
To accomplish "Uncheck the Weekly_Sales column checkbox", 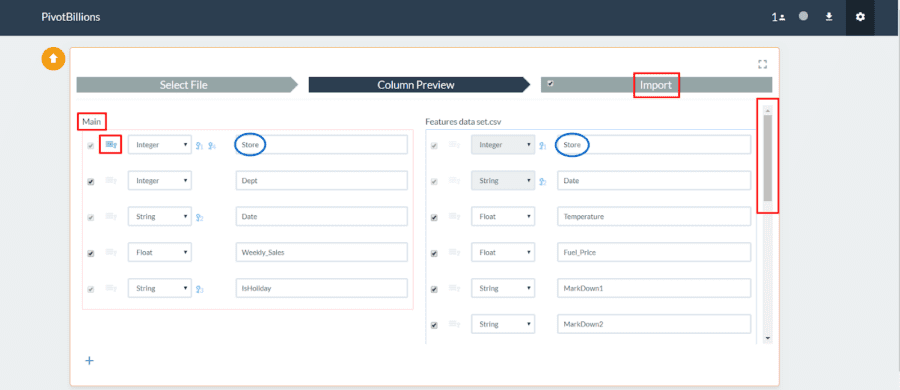I will (90, 253).
